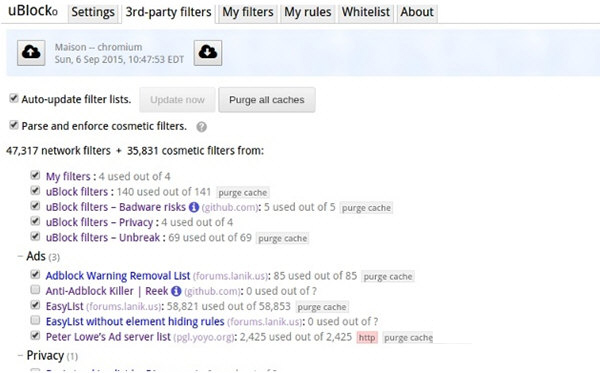Click the cloud upload icon button
This screenshot has width=600, height=373.
(x=31, y=52)
